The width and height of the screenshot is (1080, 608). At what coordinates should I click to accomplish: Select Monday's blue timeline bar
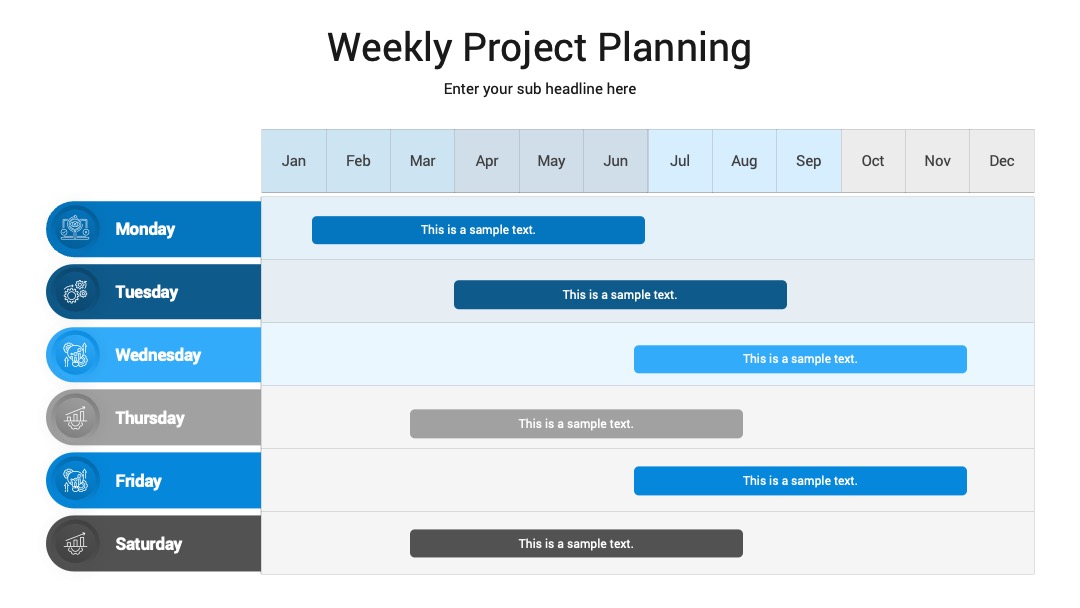[478, 230]
